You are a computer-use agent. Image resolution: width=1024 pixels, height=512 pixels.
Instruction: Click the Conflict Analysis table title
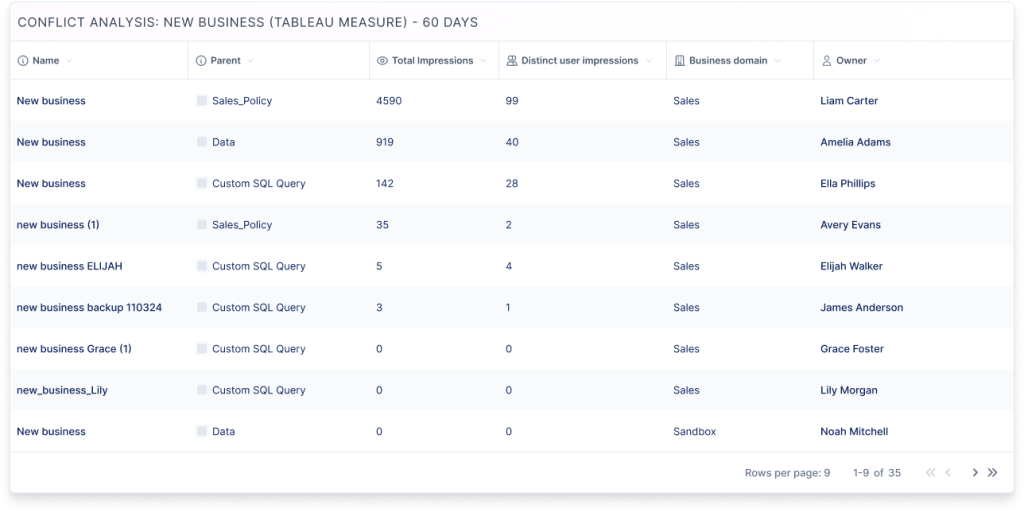[248, 23]
